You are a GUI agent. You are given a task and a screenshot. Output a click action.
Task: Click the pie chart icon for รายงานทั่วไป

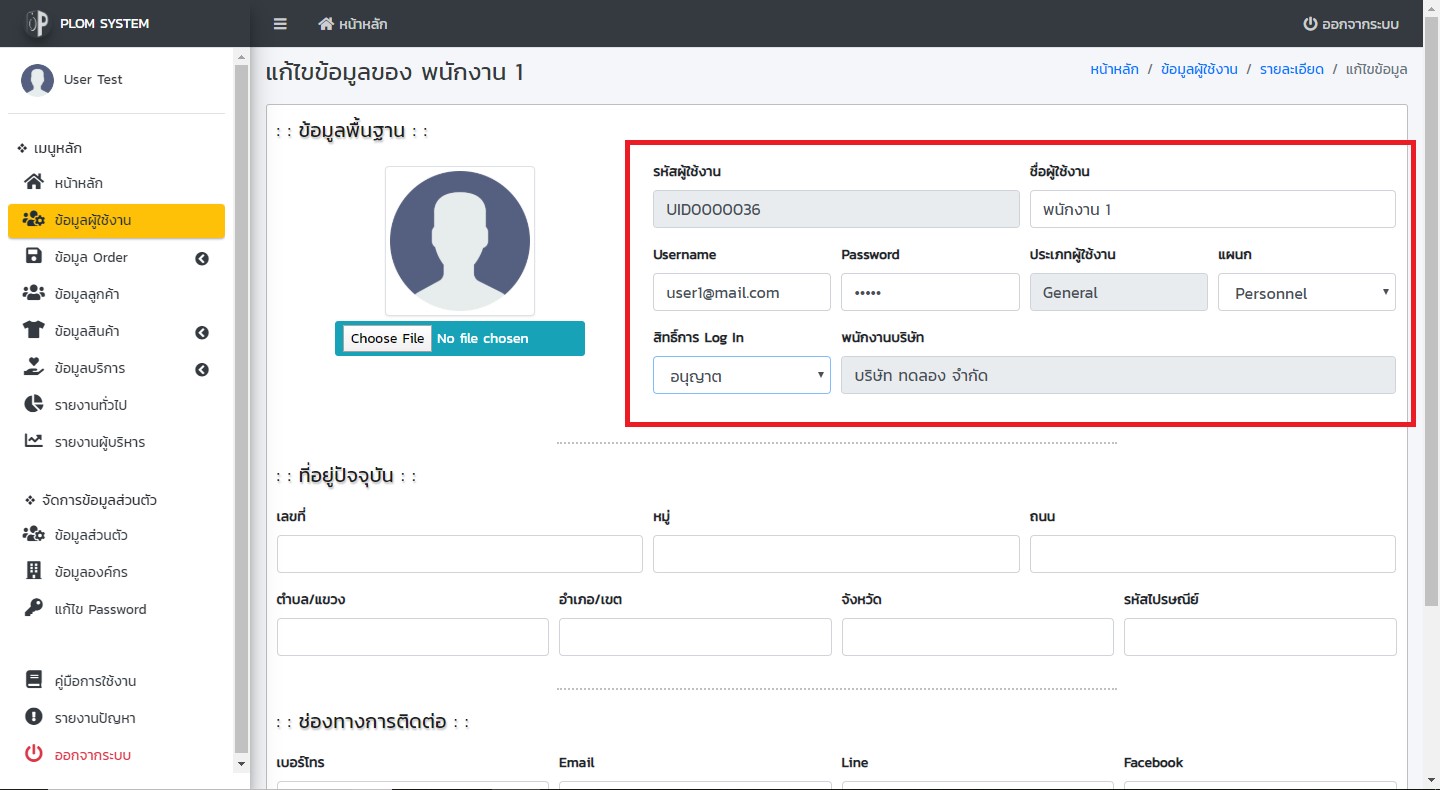coord(34,405)
